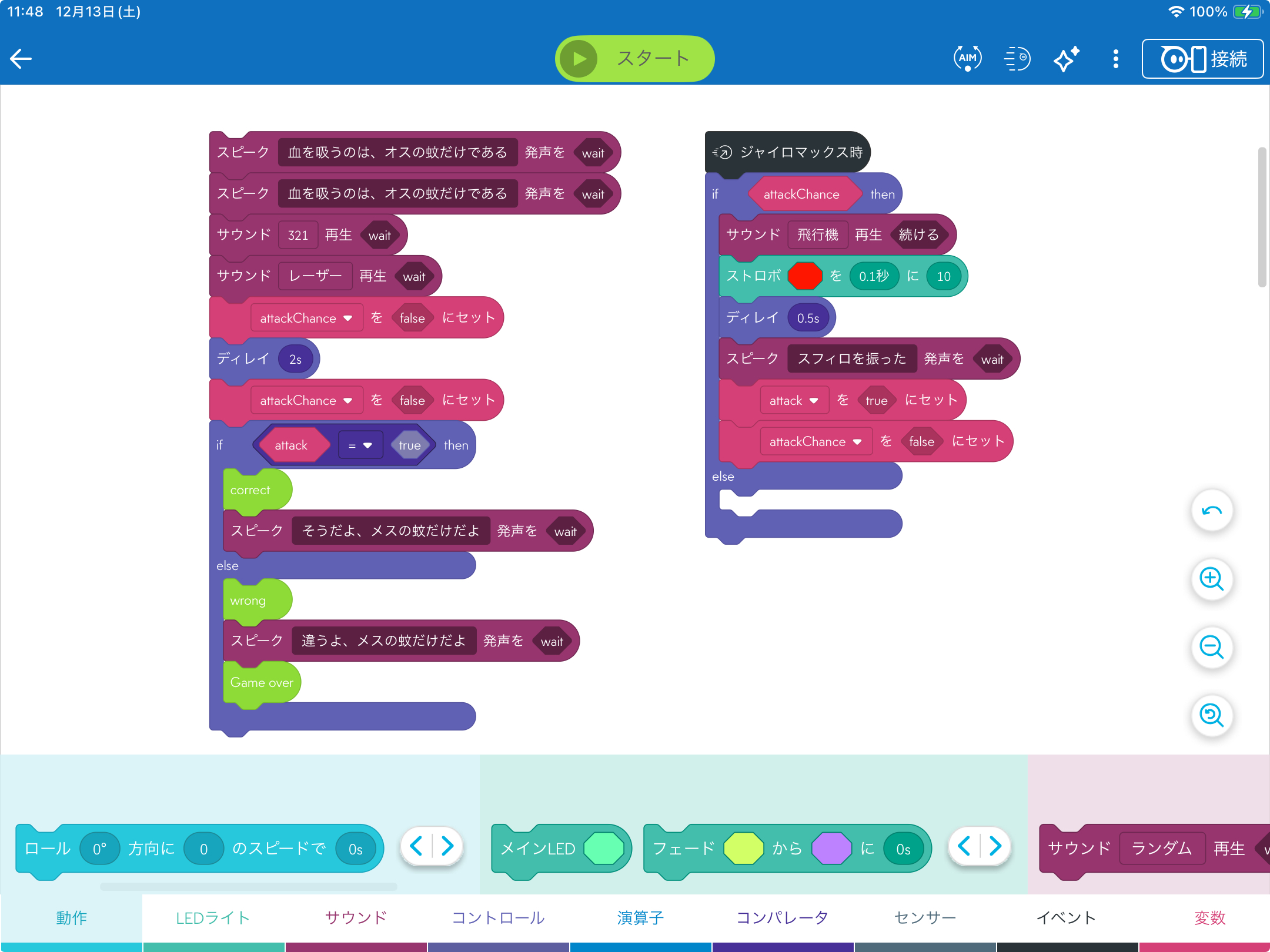The image size is (1270, 952).
Task: Toggle the '続ける' option on 飛行機 sound block
Action: pyautogui.click(x=918, y=235)
